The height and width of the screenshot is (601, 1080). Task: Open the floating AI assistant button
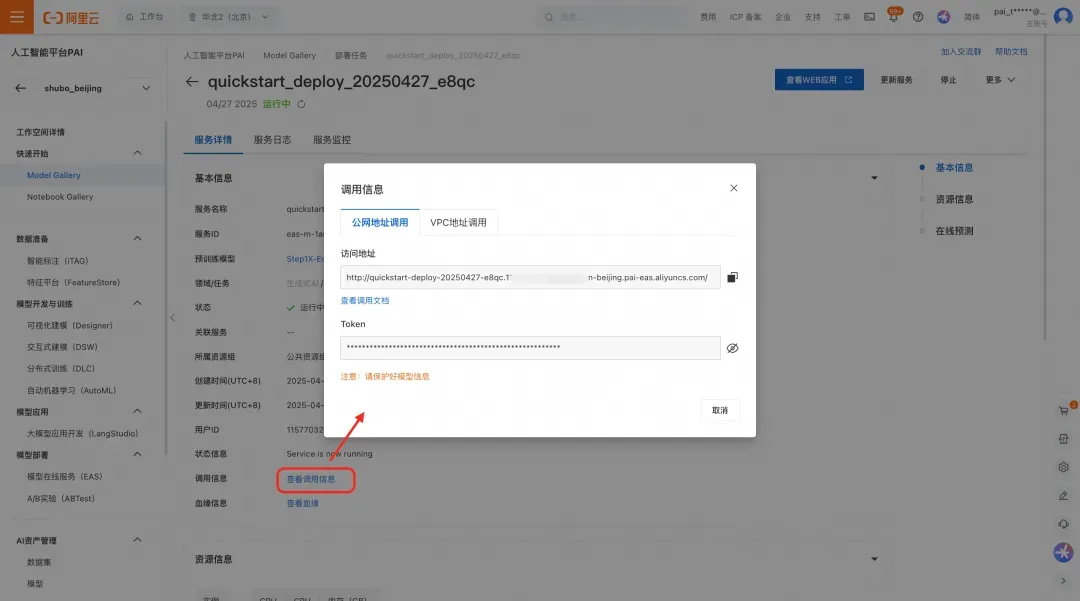click(1063, 552)
